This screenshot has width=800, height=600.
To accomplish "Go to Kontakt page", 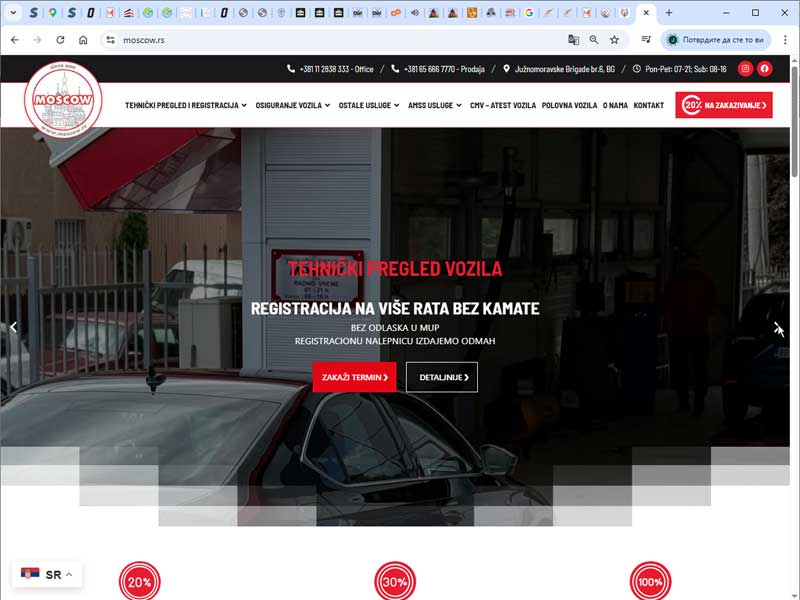I will [x=648, y=105].
